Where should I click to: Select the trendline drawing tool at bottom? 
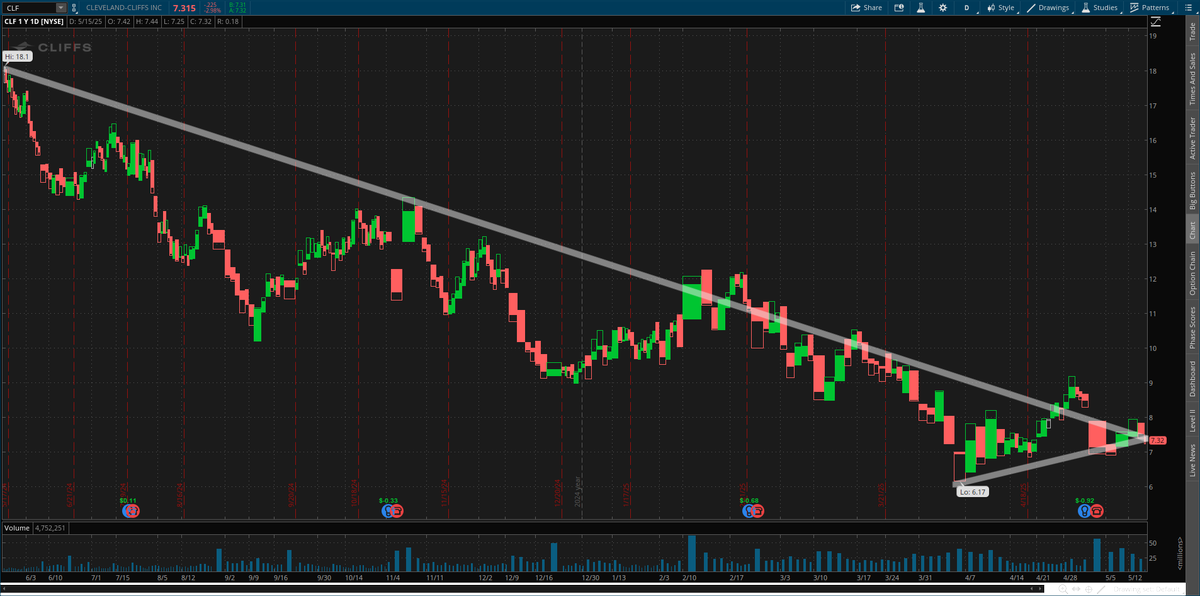click(1101, 588)
